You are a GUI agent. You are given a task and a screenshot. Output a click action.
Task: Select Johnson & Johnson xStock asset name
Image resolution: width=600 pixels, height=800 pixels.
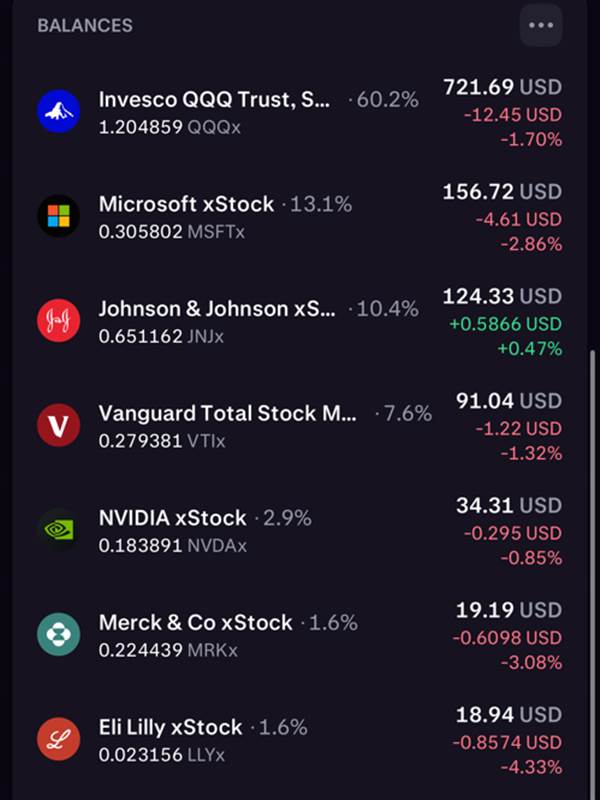pyautogui.click(x=217, y=309)
